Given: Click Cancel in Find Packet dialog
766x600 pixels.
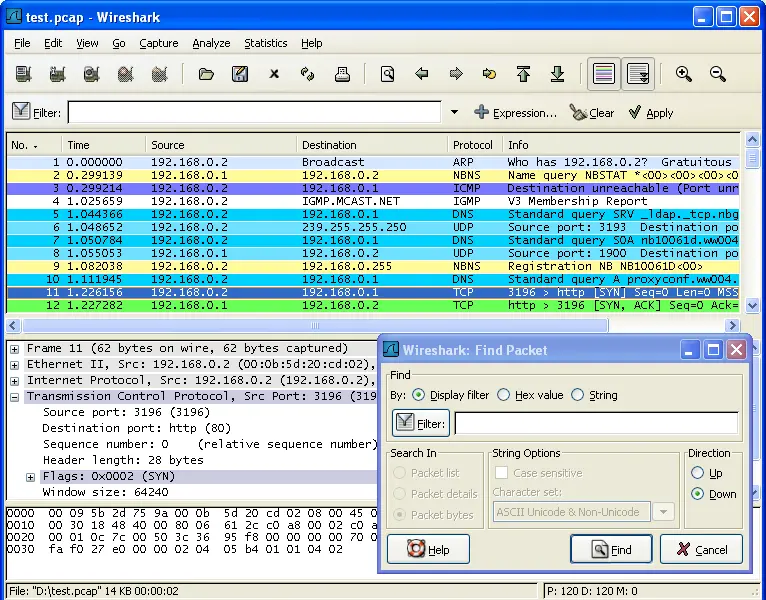Looking at the screenshot, I should tap(701, 549).
